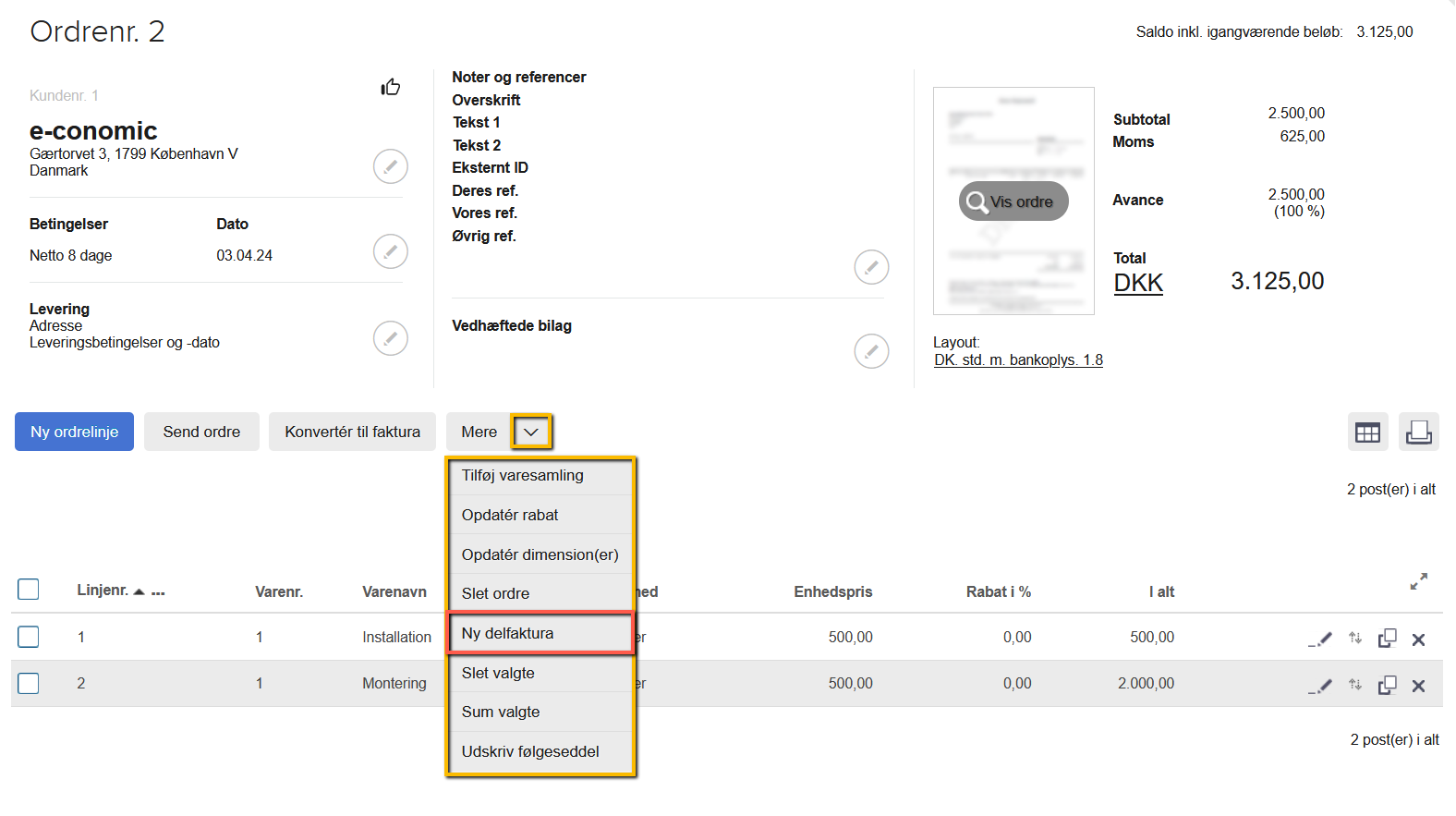Viewport: 1456px width, 816px height.
Task: Tick the select-all lines checkbox
Action: point(29,590)
